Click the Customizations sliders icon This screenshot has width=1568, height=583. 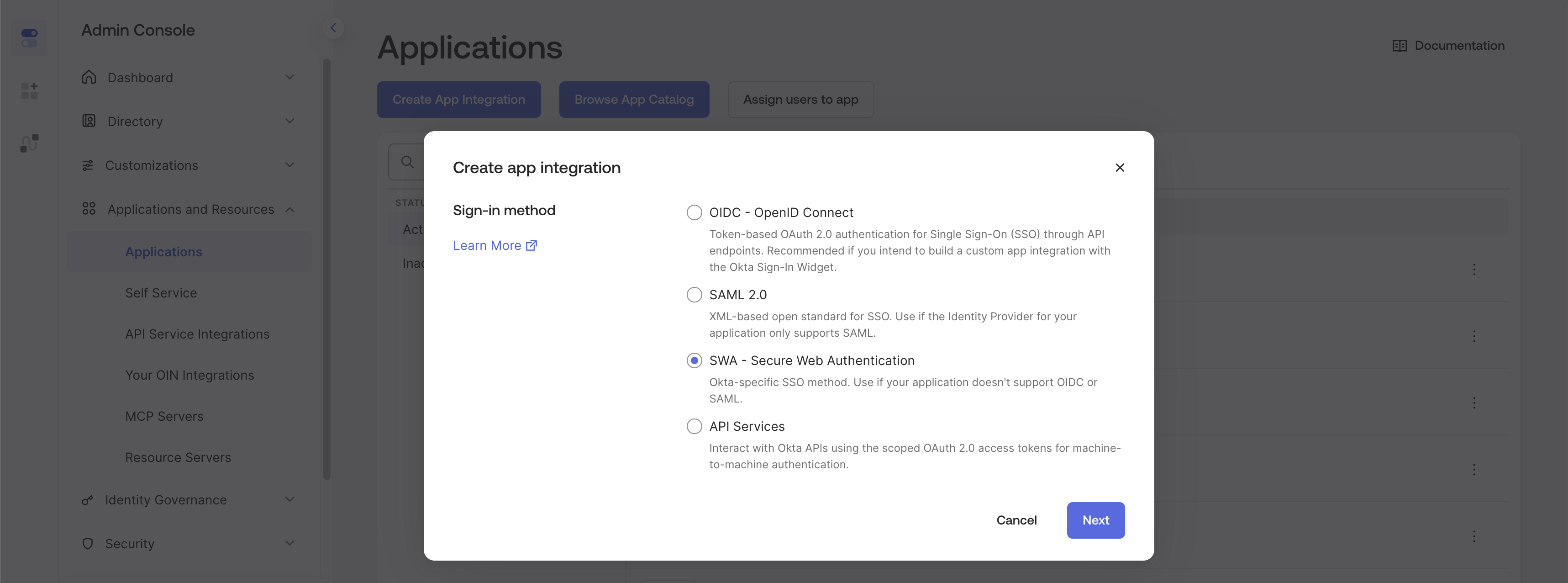88,165
